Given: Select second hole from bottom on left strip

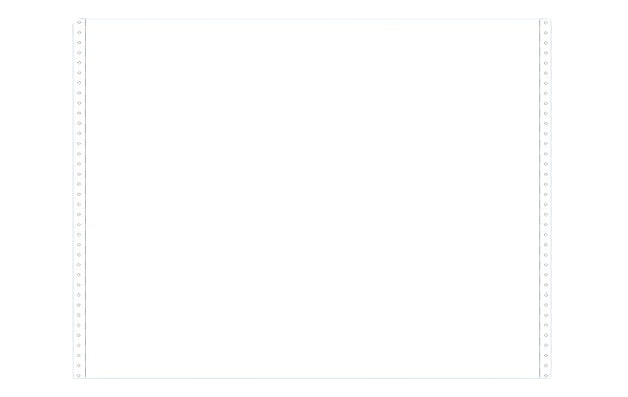Looking at the screenshot, I should (x=78, y=365).
